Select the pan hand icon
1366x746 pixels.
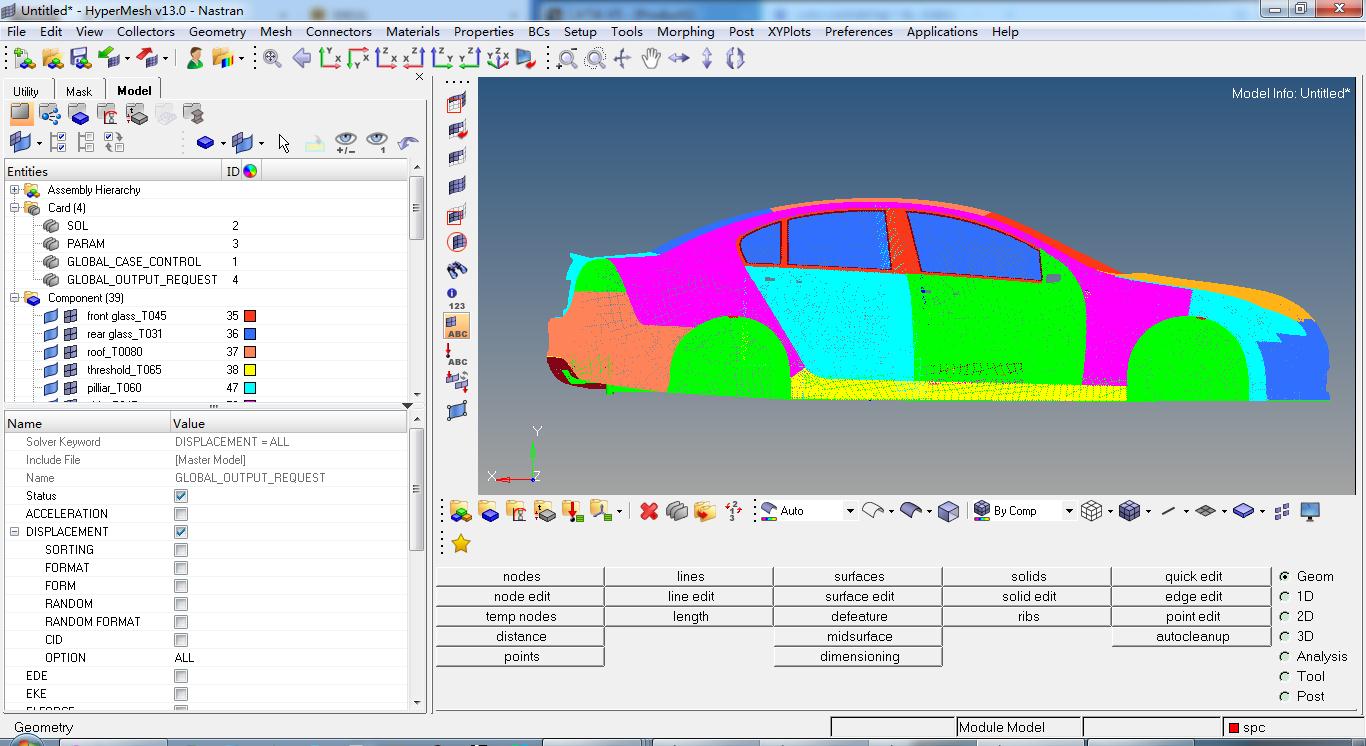(x=651, y=59)
